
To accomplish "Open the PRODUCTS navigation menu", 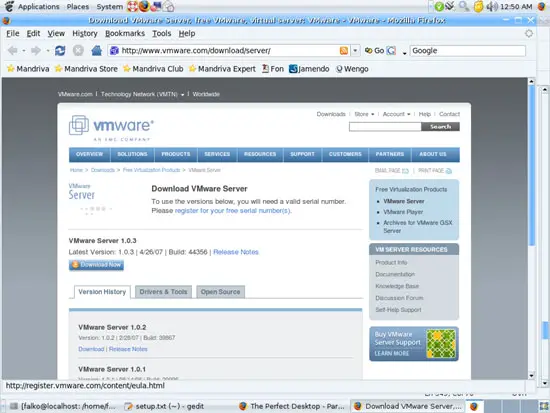I will pyautogui.click(x=176, y=154).
